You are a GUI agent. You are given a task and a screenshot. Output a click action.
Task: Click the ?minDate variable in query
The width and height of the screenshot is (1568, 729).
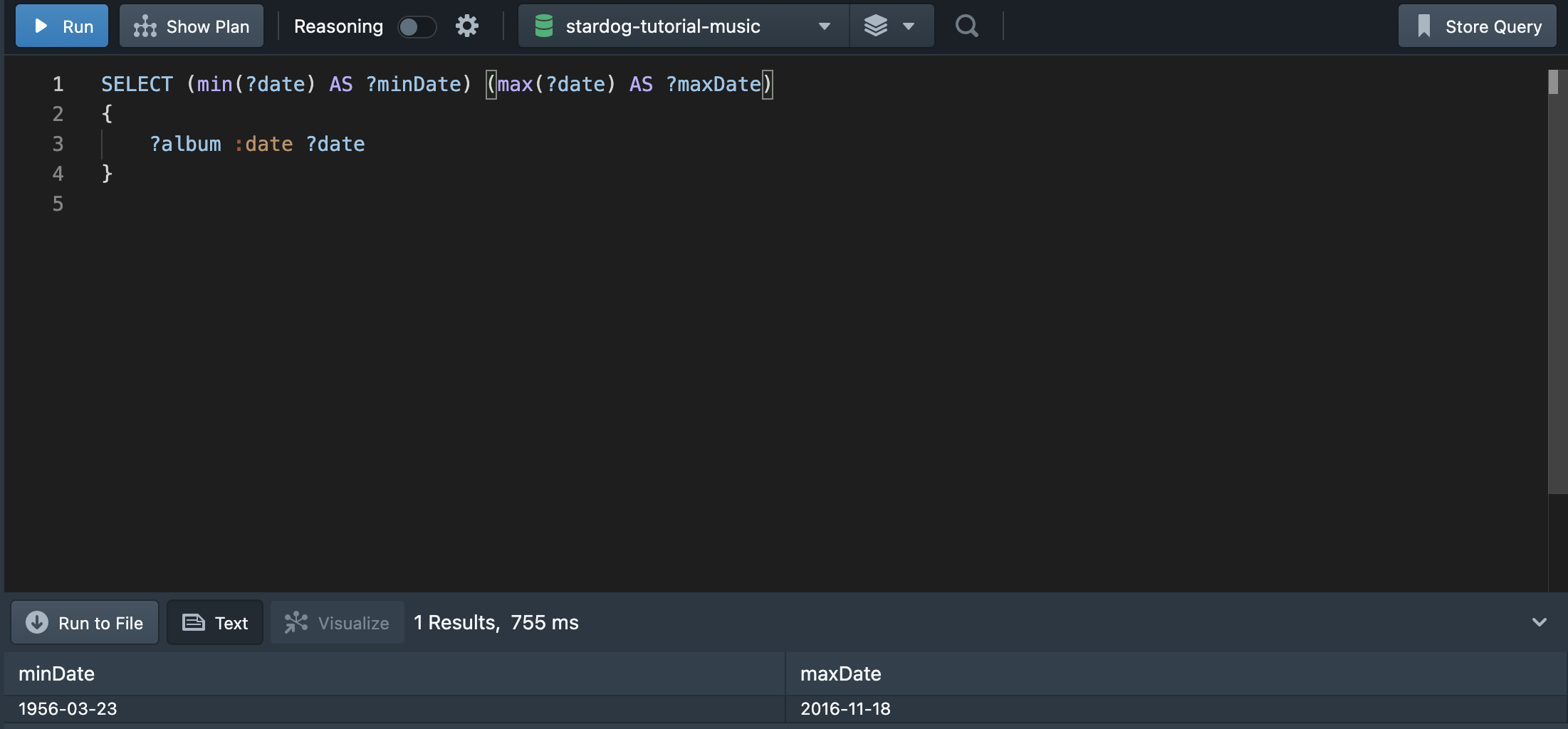414,84
